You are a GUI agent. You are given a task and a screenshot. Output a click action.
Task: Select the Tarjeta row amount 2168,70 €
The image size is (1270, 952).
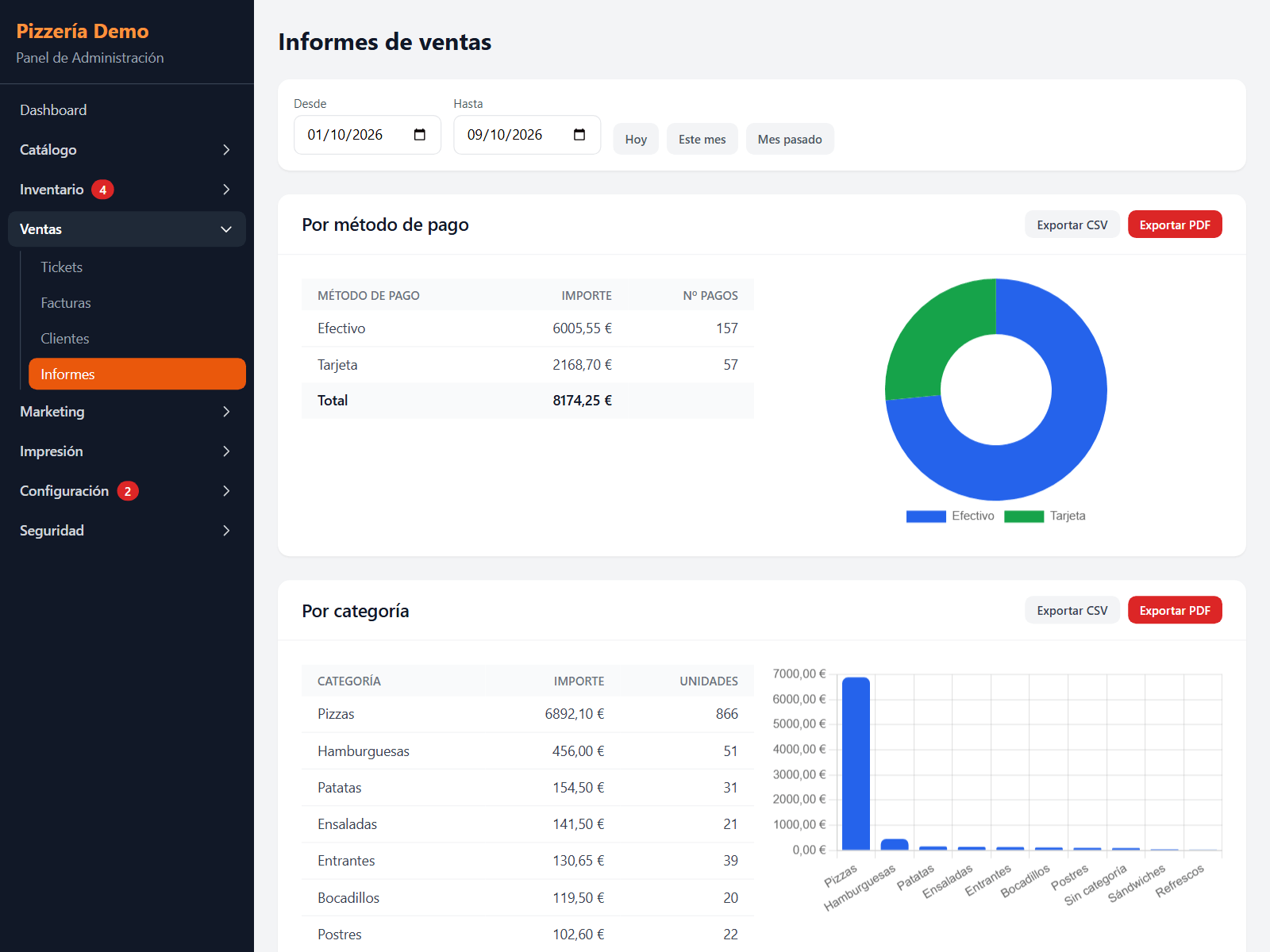pos(582,365)
